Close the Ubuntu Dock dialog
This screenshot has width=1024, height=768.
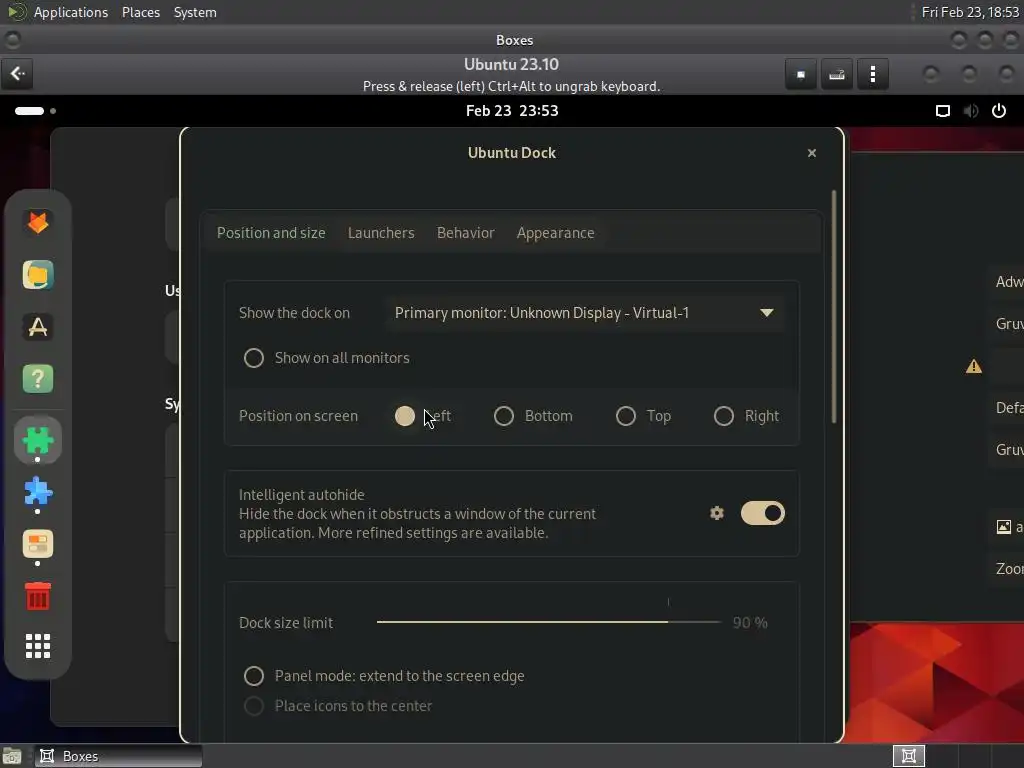point(812,153)
